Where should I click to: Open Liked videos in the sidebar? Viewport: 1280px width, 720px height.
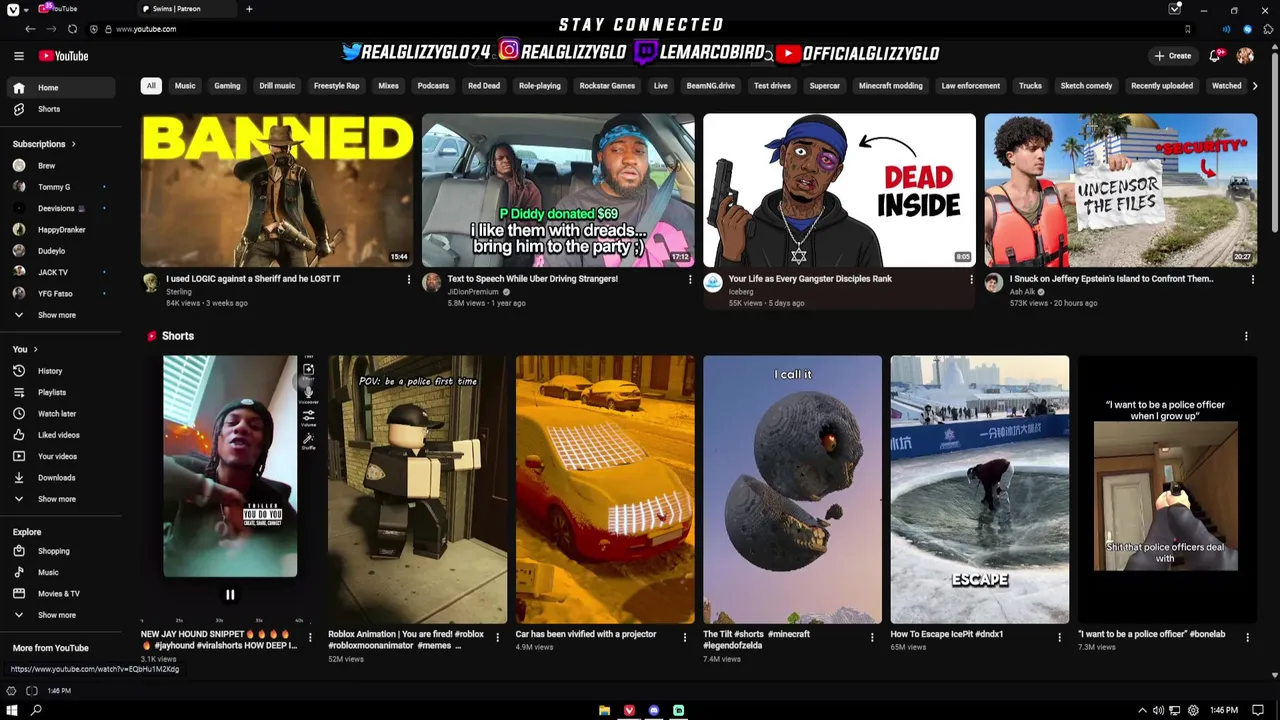(x=61, y=435)
